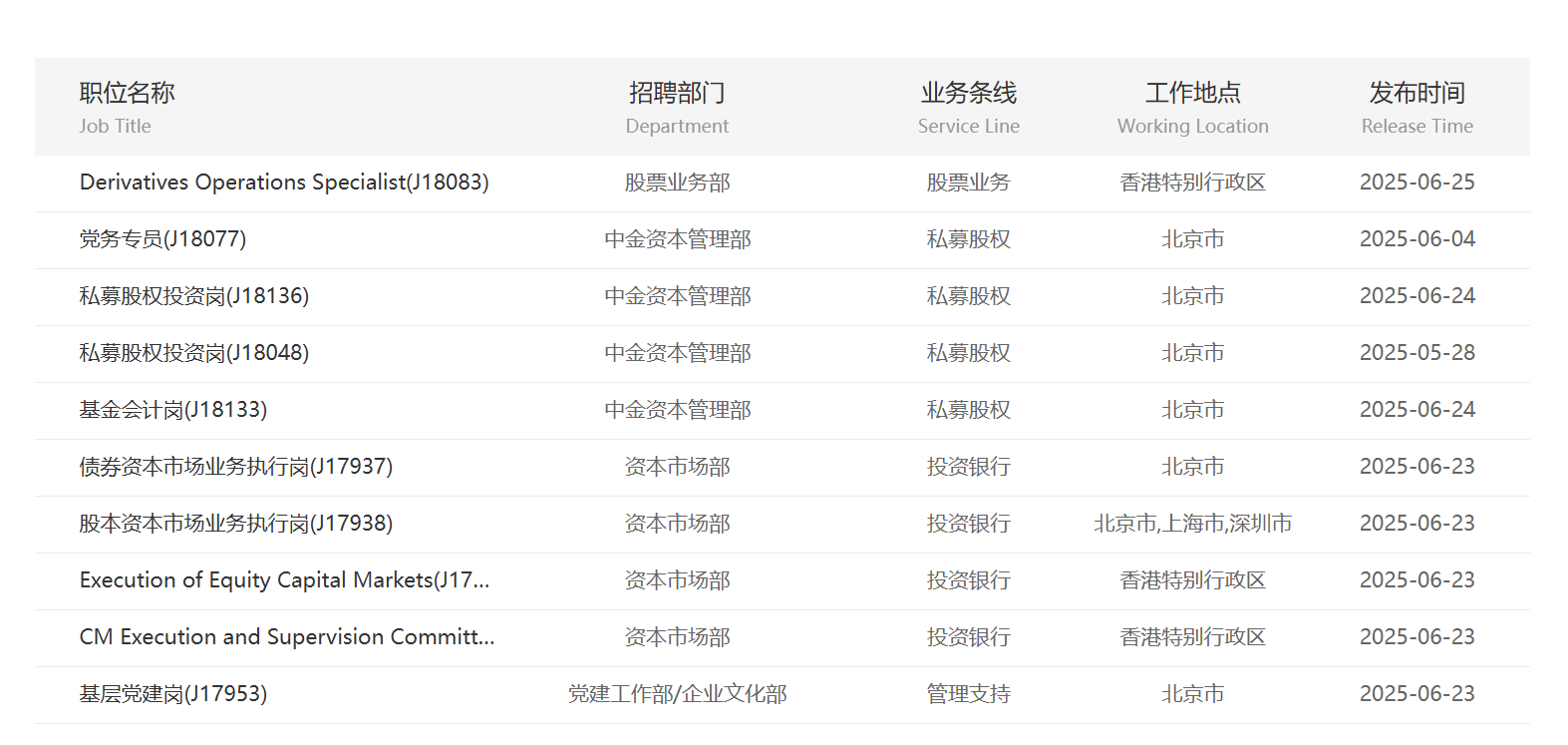
Task: Click the 业务条线 Service Line column header
Action: coord(968,106)
